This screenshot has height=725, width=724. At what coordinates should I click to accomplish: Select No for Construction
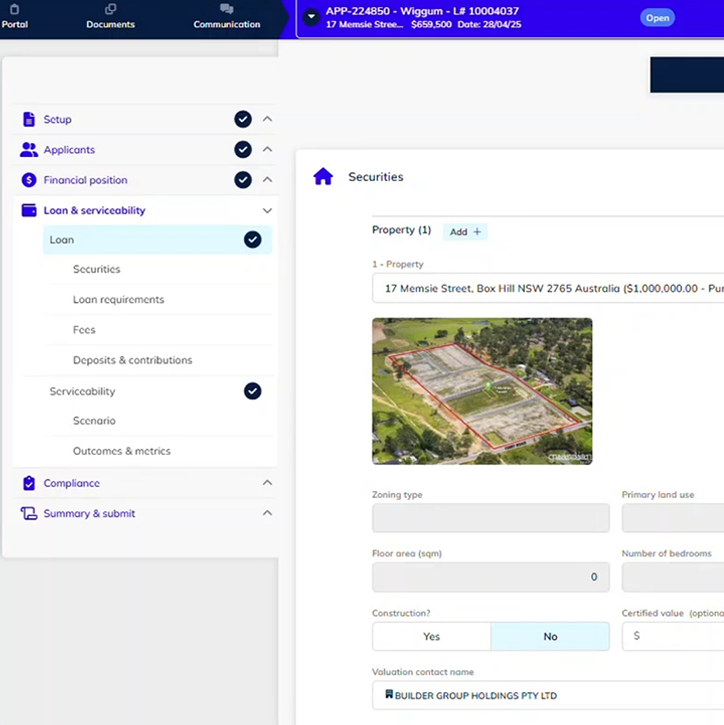point(550,637)
